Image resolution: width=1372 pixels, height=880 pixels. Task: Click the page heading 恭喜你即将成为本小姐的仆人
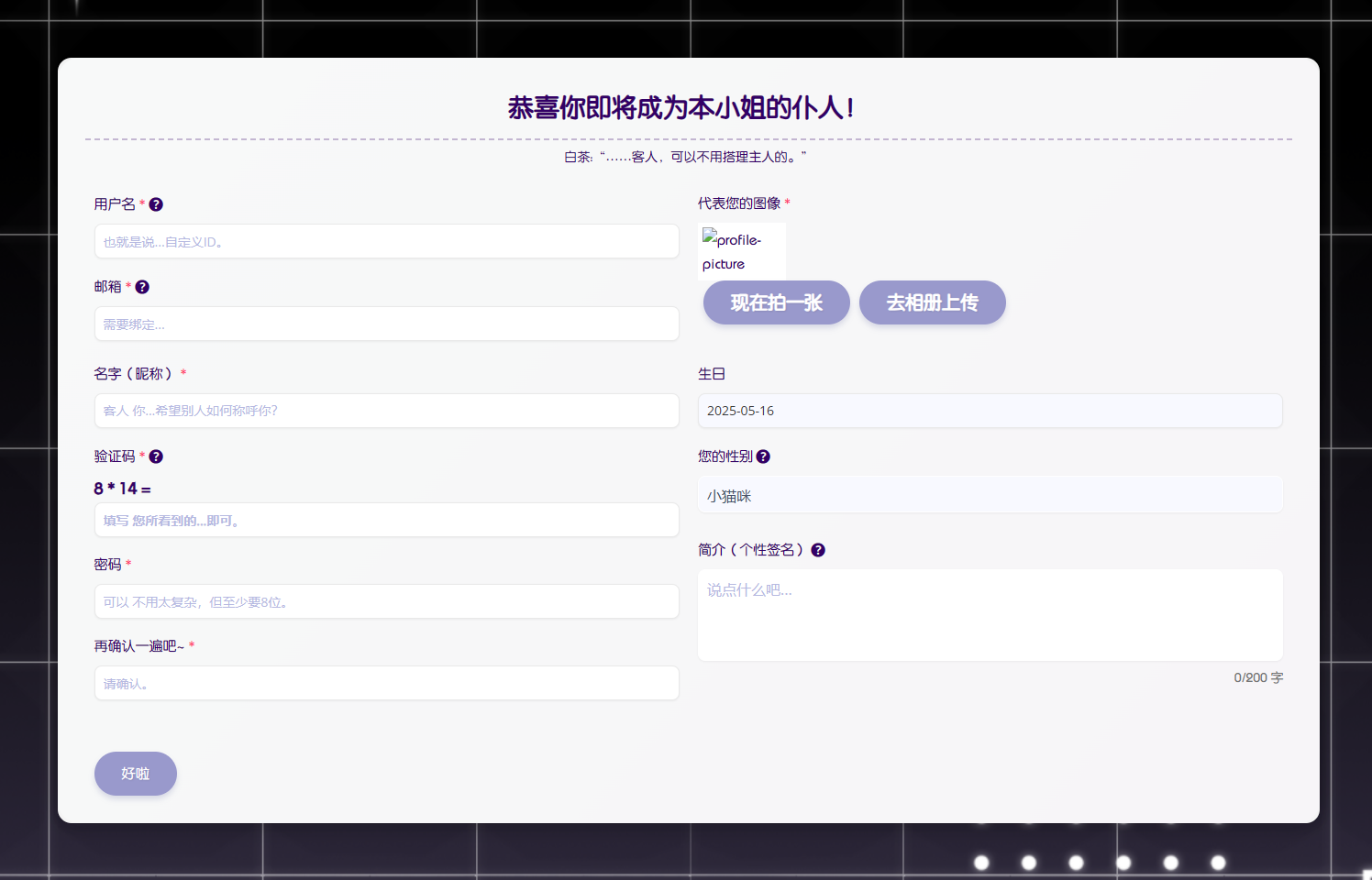[681, 108]
